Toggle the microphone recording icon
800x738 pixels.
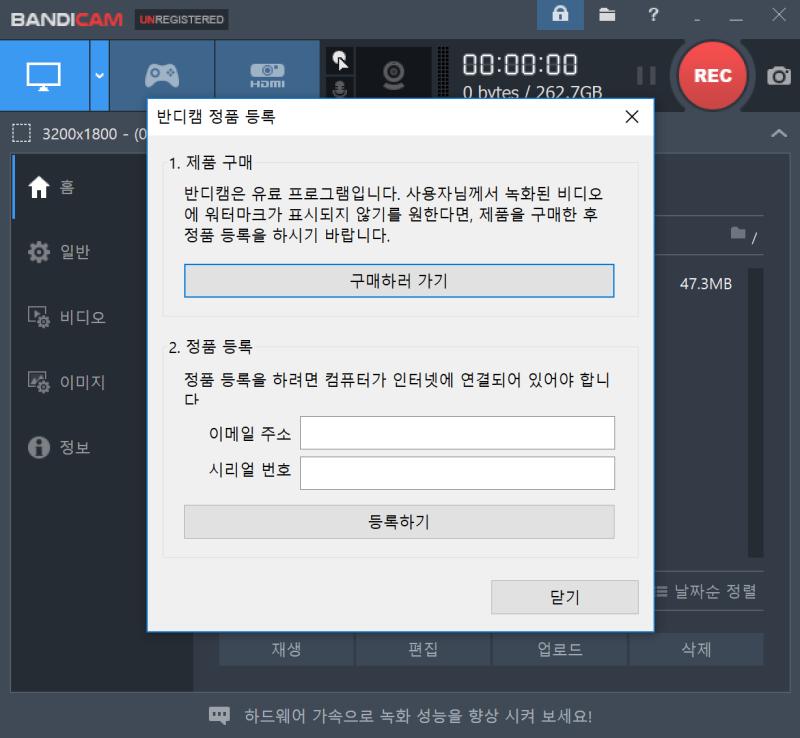[340, 89]
